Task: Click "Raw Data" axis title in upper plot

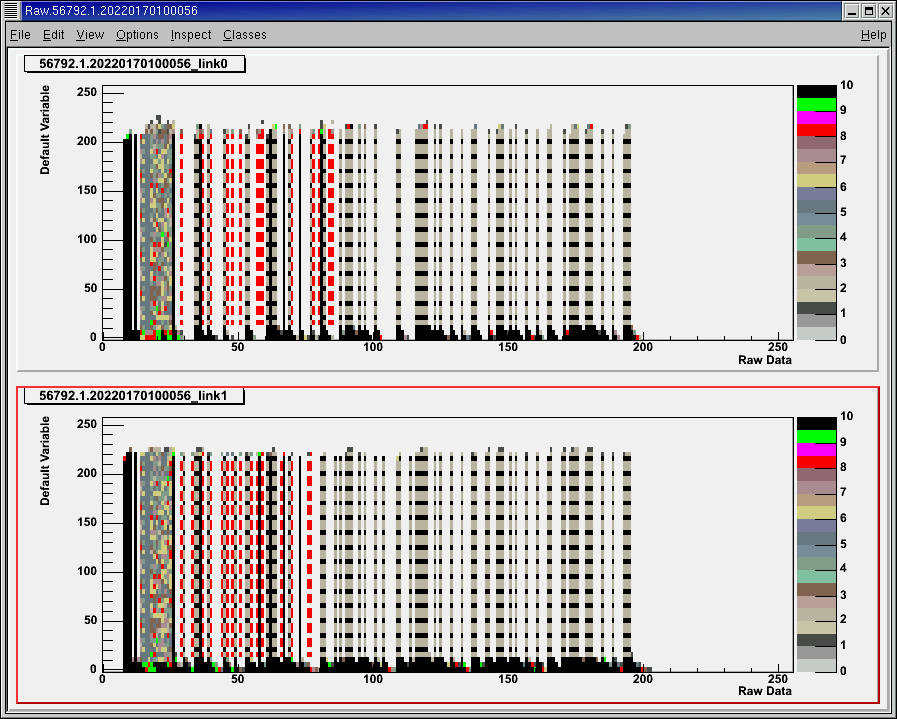Action: click(765, 359)
